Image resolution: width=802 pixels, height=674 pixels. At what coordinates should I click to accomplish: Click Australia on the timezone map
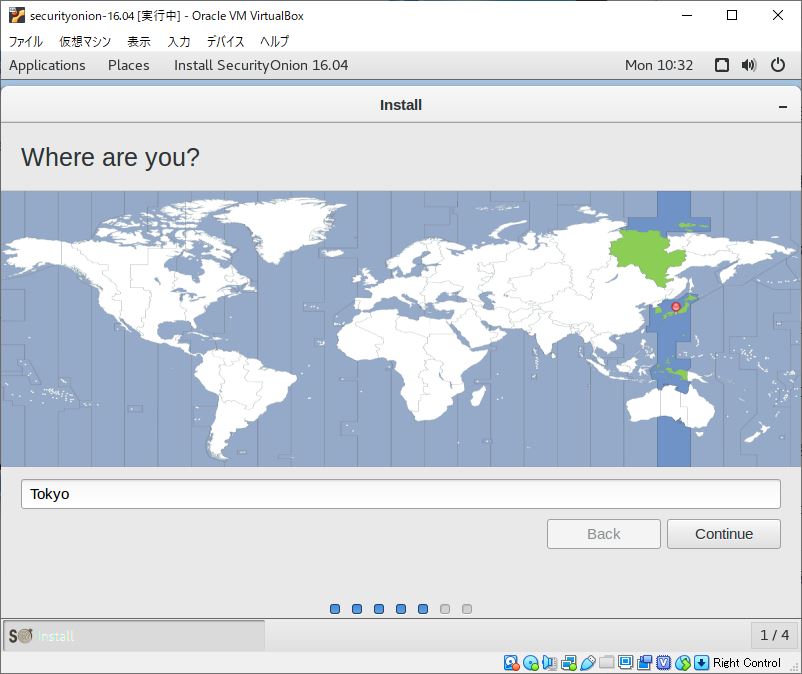pos(670,407)
